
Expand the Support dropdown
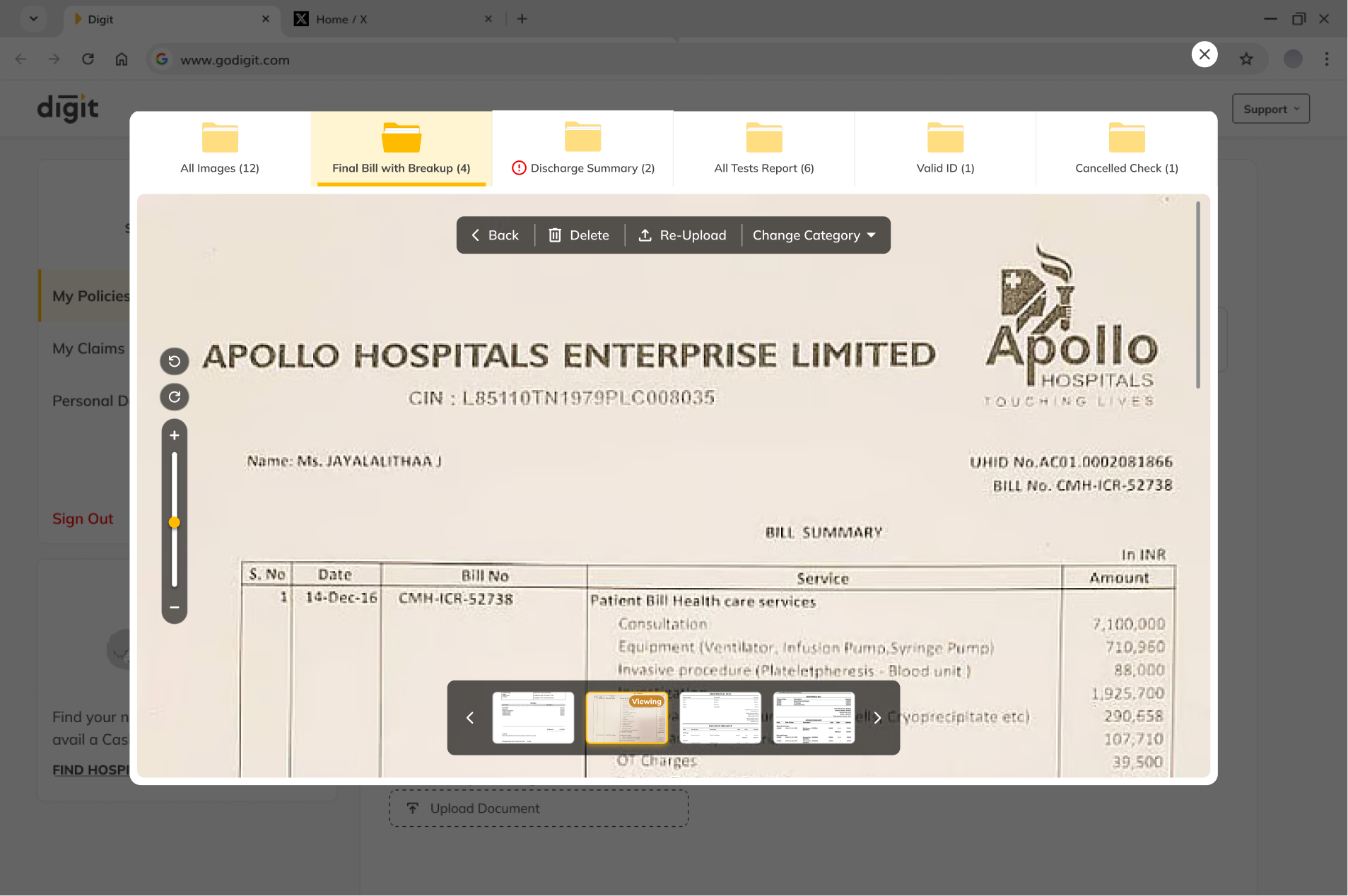[1271, 109]
